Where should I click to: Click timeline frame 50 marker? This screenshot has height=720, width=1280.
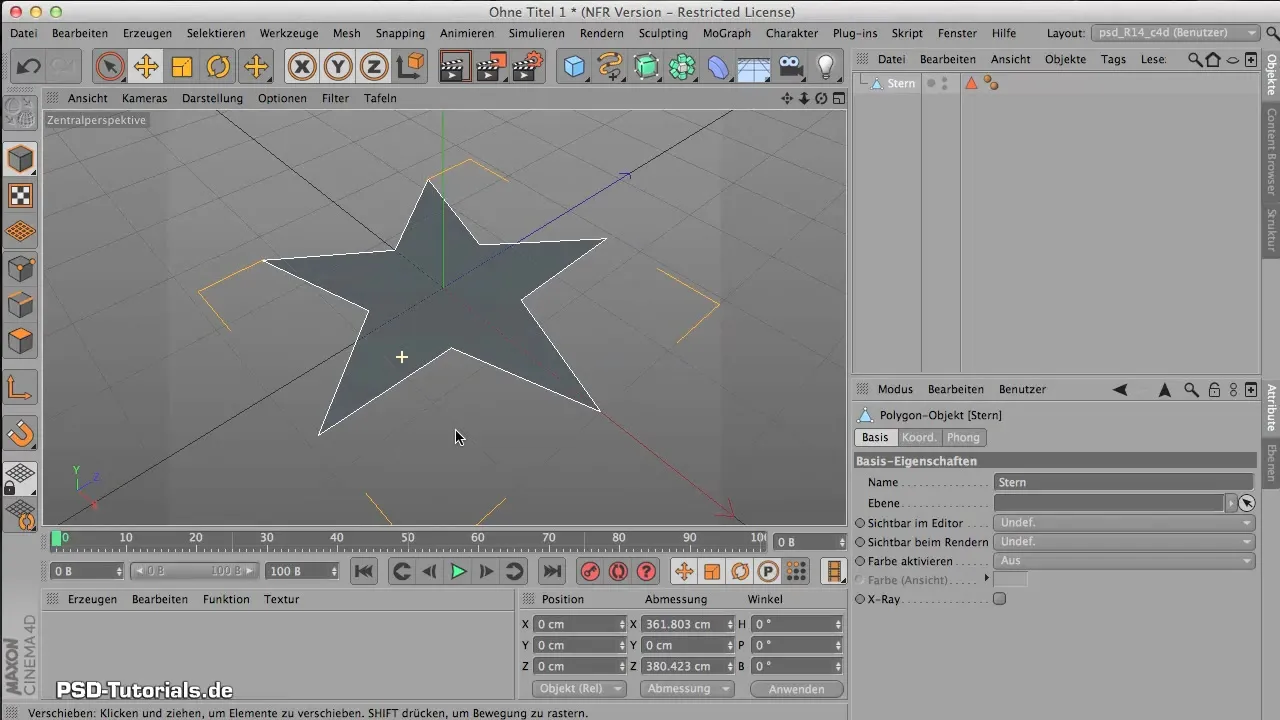click(408, 538)
